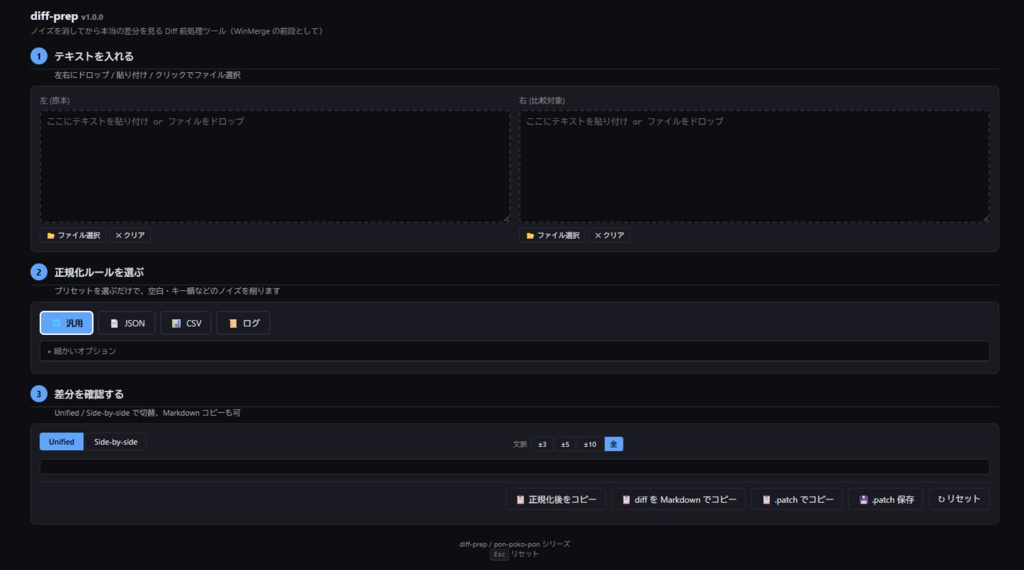Image resolution: width=1024 pixels, height=570 pixels.
Task: Click left ファイル選択 folder icon
Action: pos(50,236)
